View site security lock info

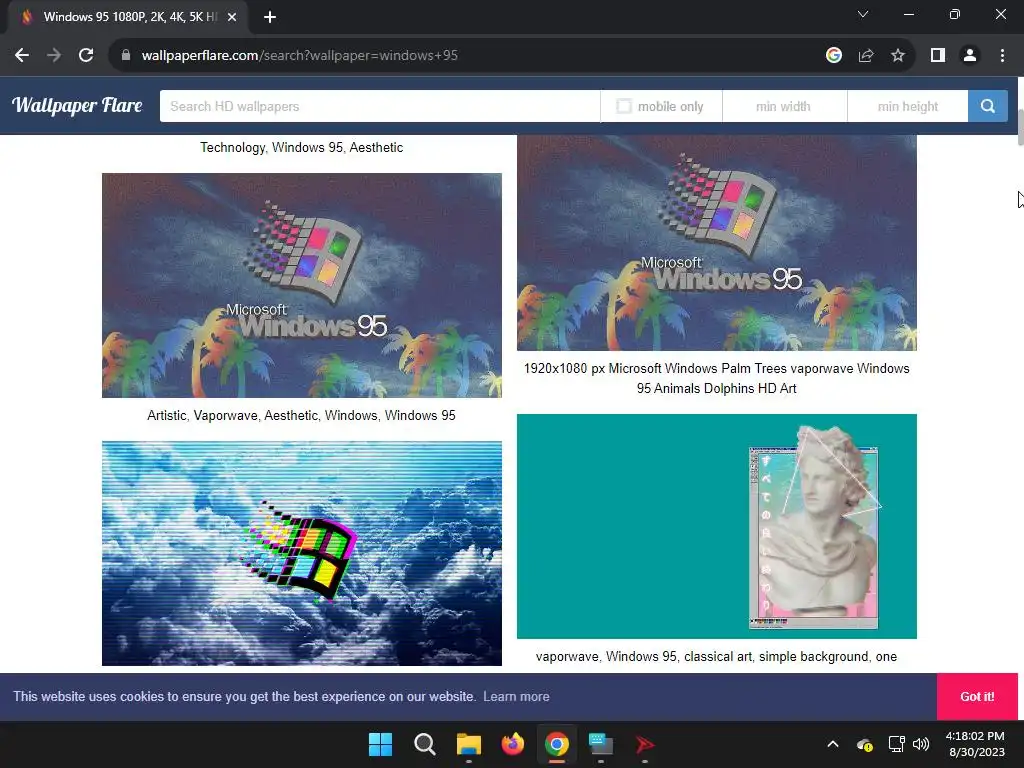(126, 56)
